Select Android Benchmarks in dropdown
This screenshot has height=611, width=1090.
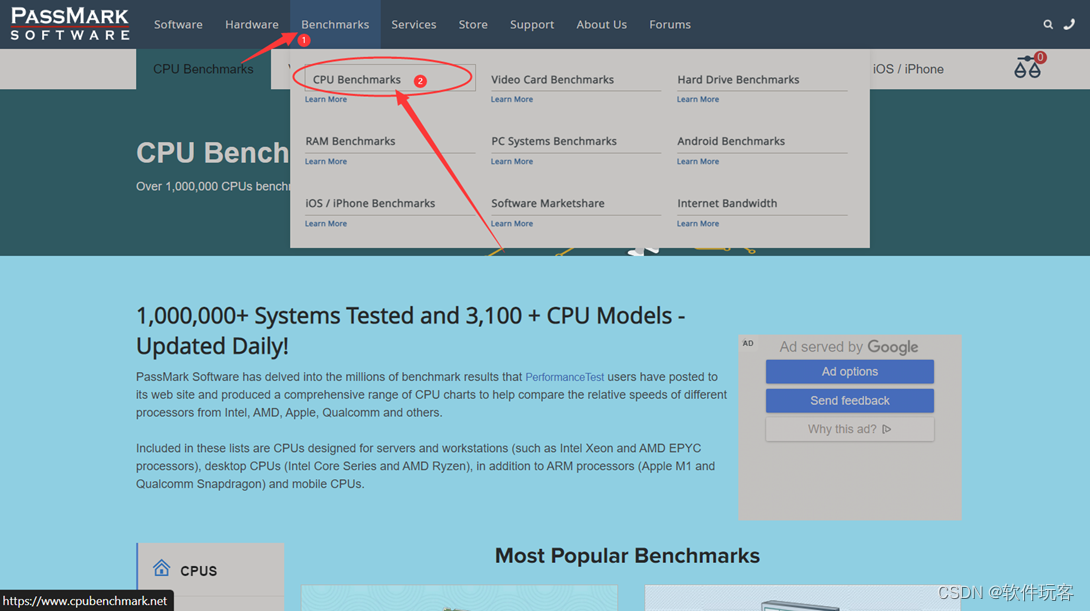tap(731, 141)
